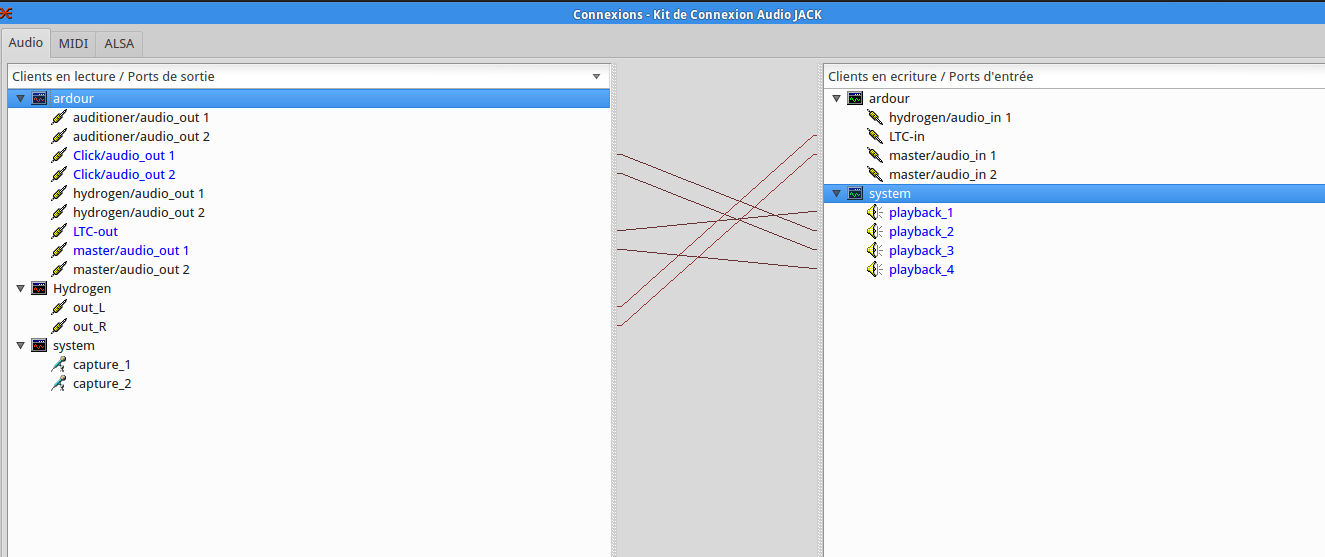The image size is (1325, 557).
Task: Switch to the ALSA tab
Action: [119, 43]
